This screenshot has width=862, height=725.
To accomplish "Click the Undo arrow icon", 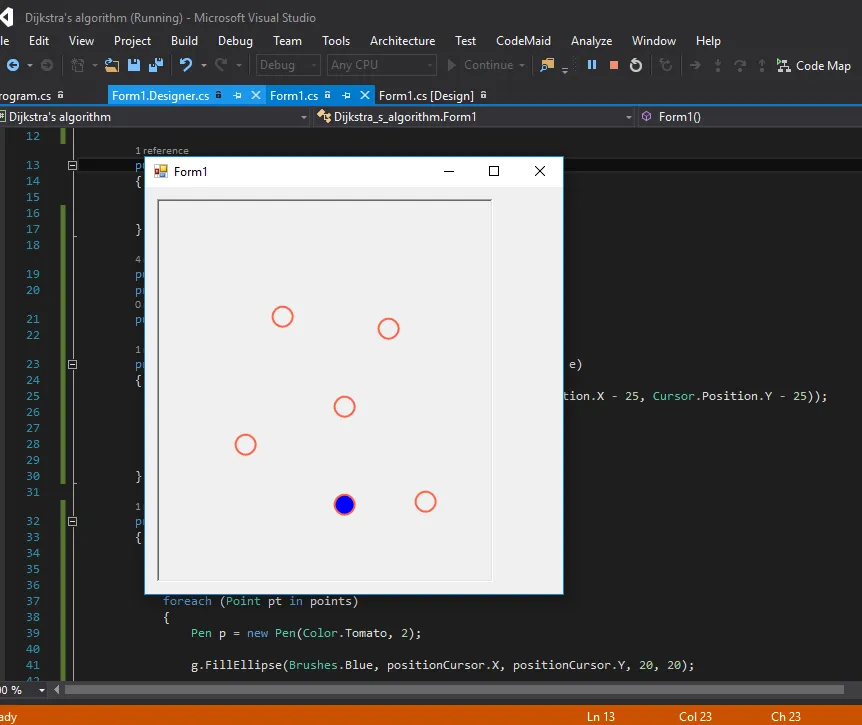I will pyautogui.click(x=185, y=65).
